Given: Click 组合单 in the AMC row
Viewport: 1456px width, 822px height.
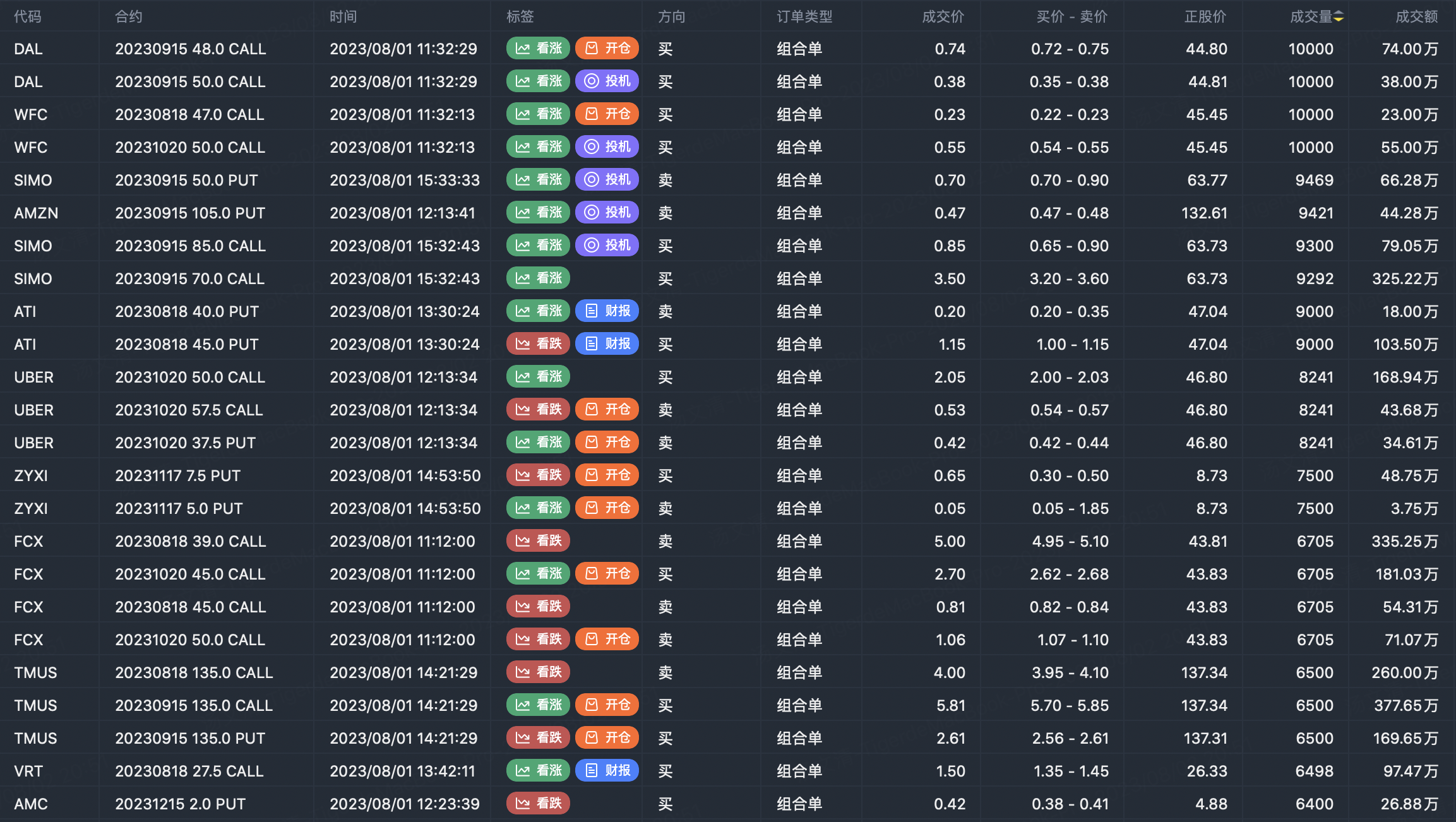Looking at the screenshot, I should [799, 804].
